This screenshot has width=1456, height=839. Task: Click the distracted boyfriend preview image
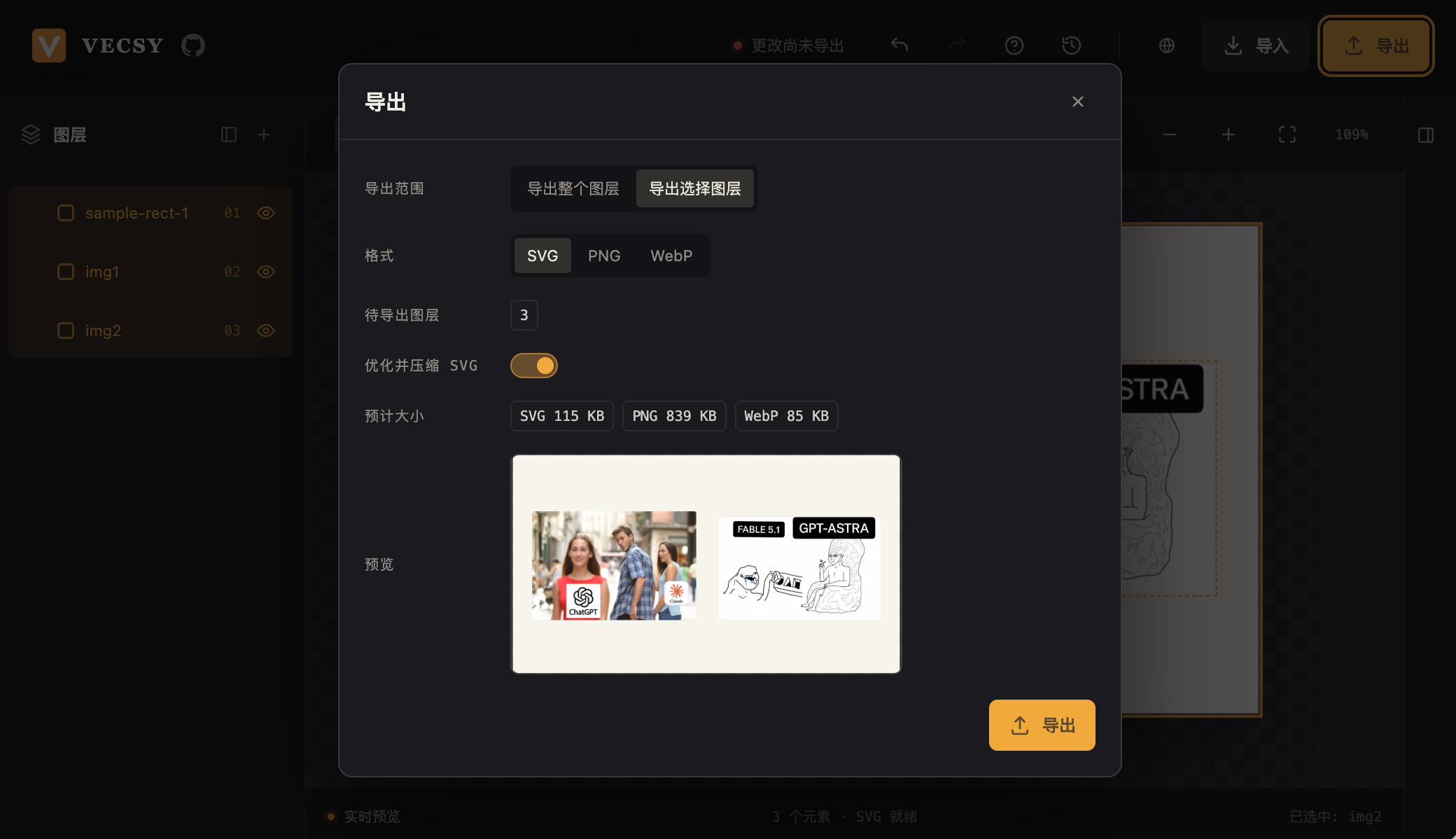click(x=614, y=565)
